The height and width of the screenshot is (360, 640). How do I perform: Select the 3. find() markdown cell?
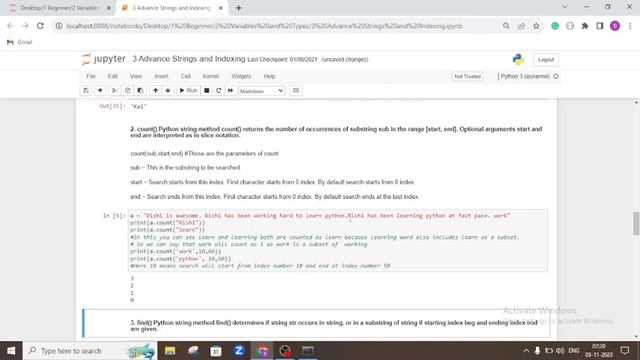tap(316, 323)
